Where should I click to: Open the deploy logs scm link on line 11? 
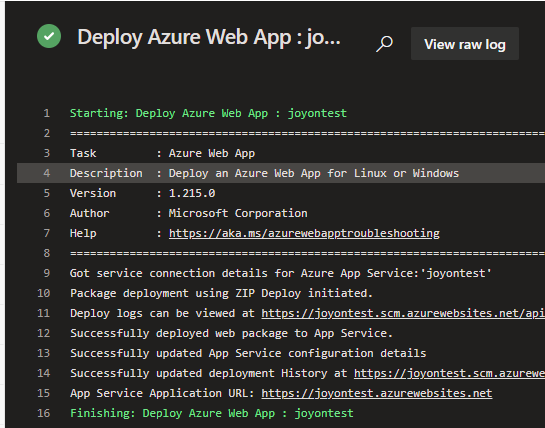tap(403, 313)
